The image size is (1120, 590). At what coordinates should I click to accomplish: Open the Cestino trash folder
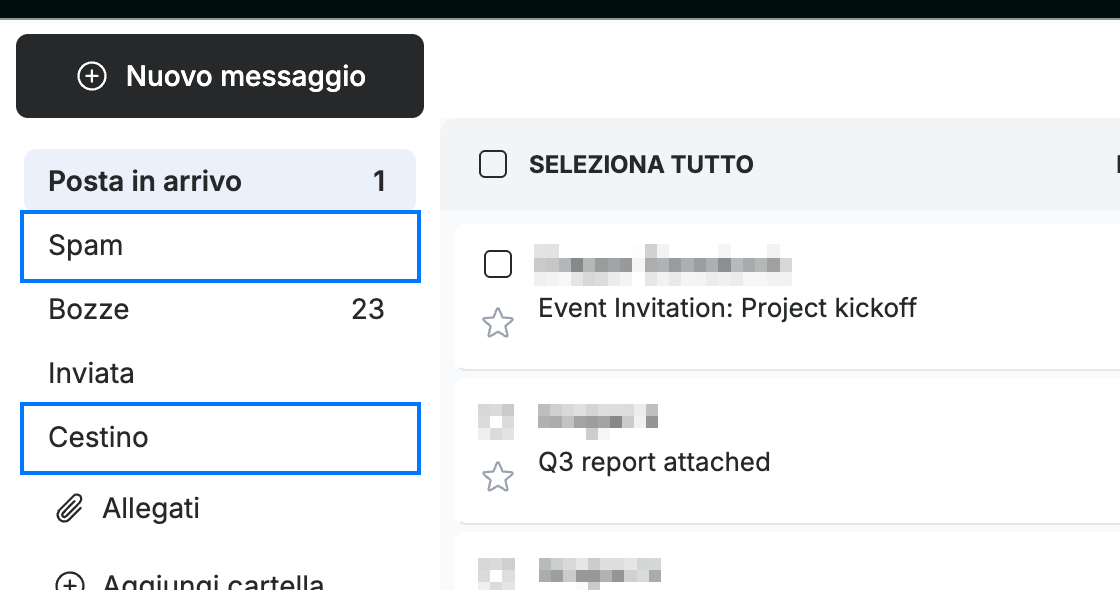pos(220,438)
